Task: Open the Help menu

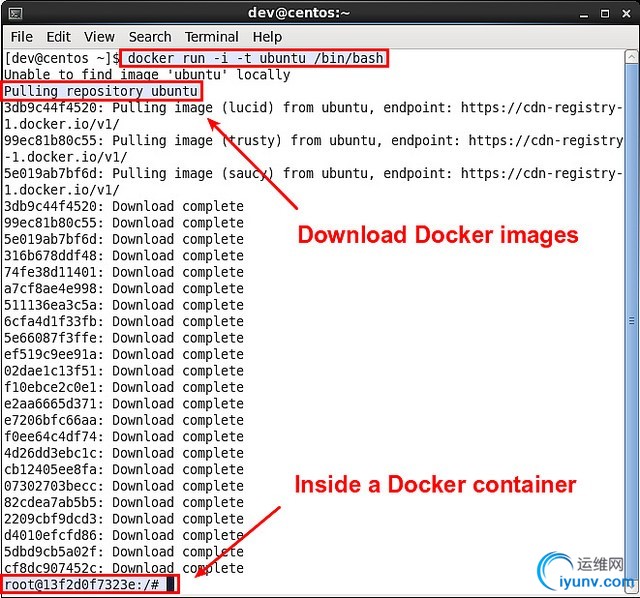Action: coord(267,37)
